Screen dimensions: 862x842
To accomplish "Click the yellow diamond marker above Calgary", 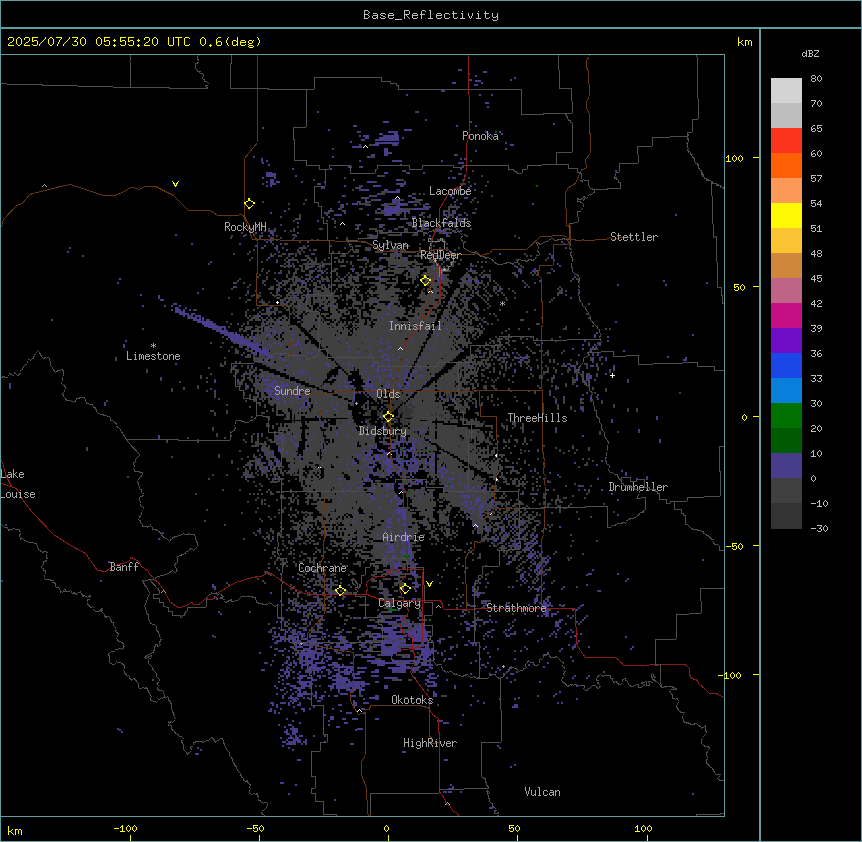I will 405,589.
